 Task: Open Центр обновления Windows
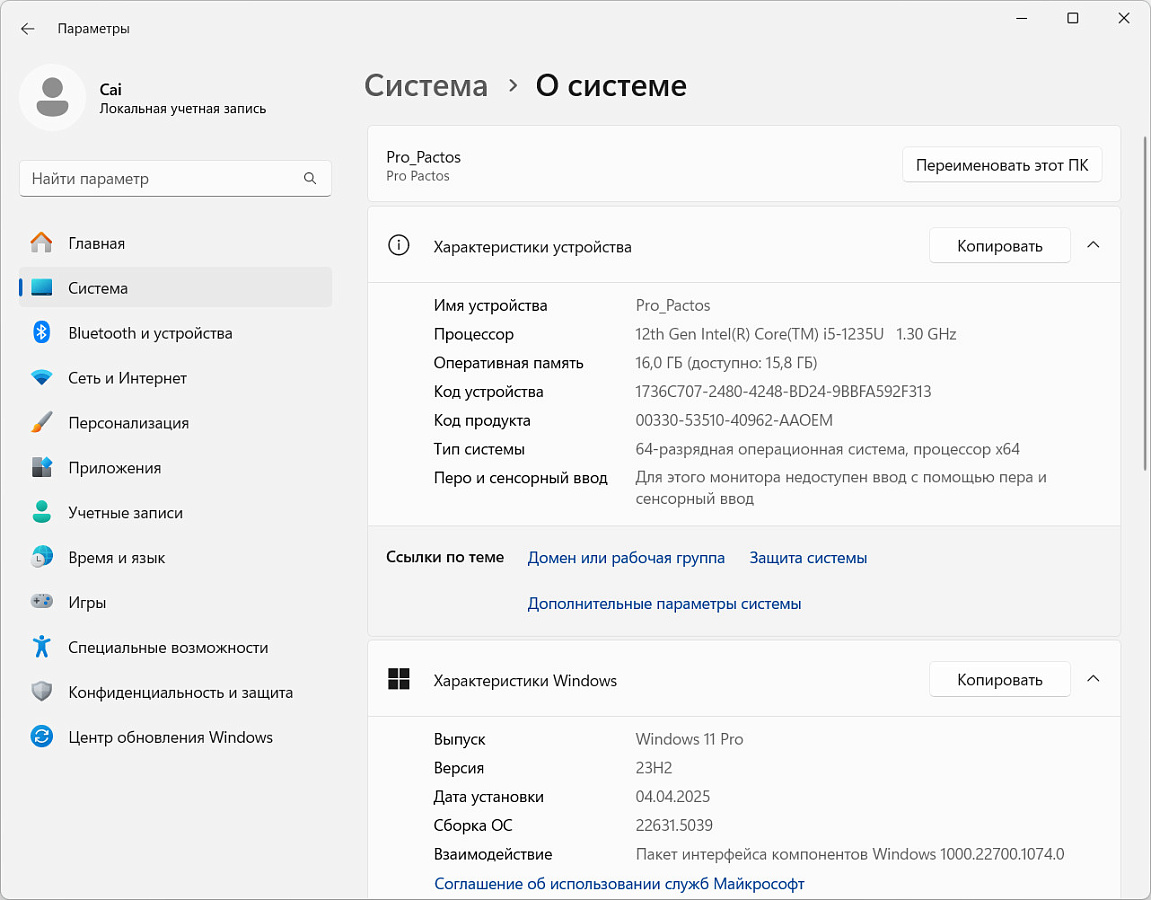click(175, 737)
